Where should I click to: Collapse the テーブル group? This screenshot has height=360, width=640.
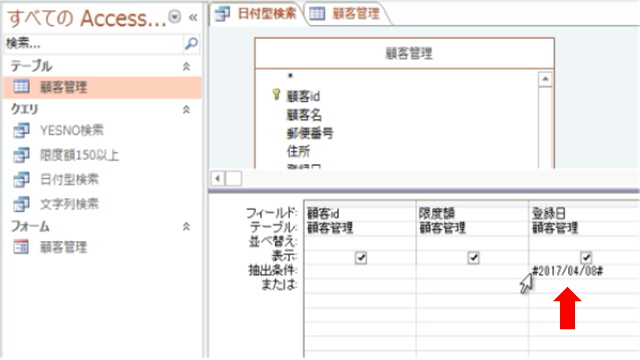point(186,67)
